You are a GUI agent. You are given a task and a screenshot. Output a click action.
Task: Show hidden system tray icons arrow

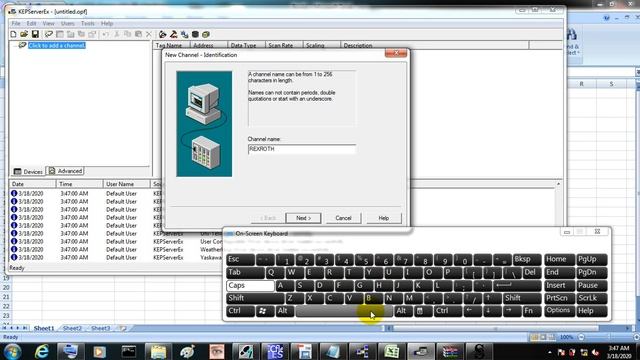[x=550, y=352]
